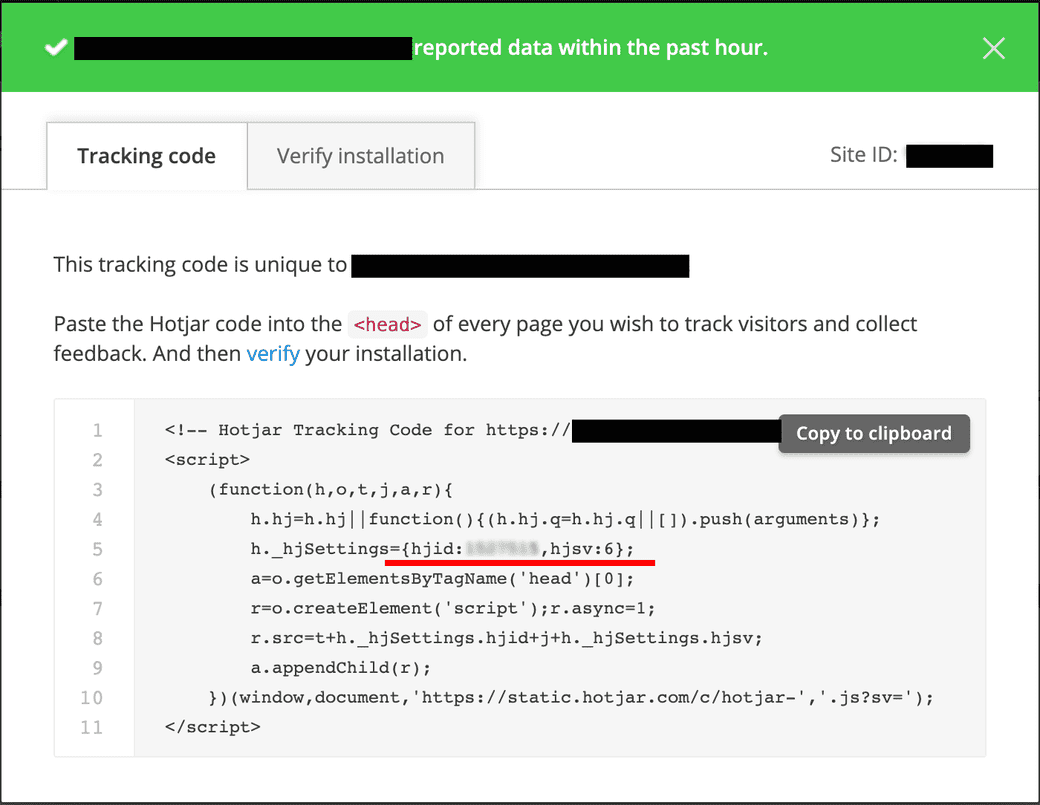Follow the blue verify link
The image size is (1040, 805).
[x=273, y=354]
